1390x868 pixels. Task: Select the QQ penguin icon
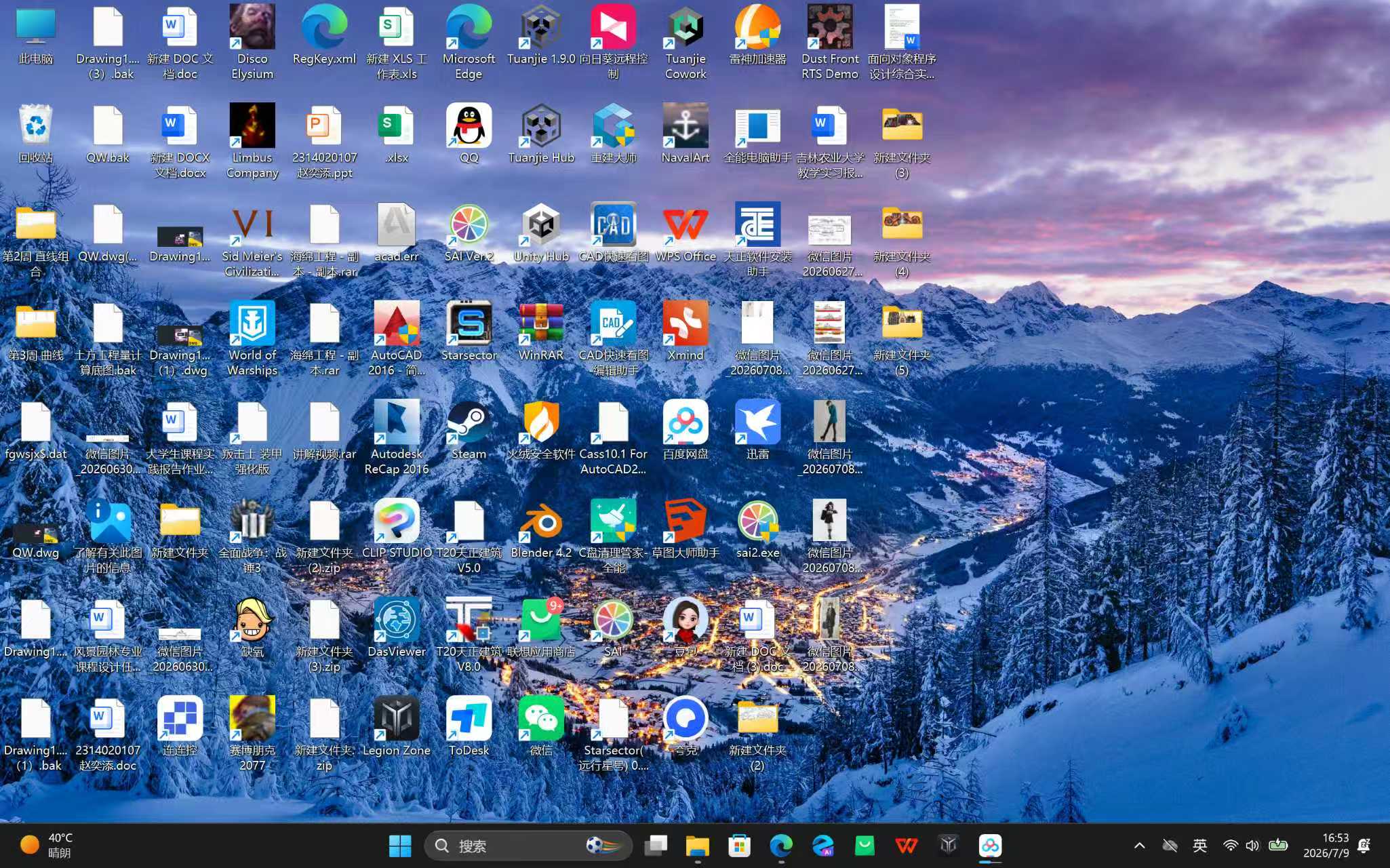[469, 133]
